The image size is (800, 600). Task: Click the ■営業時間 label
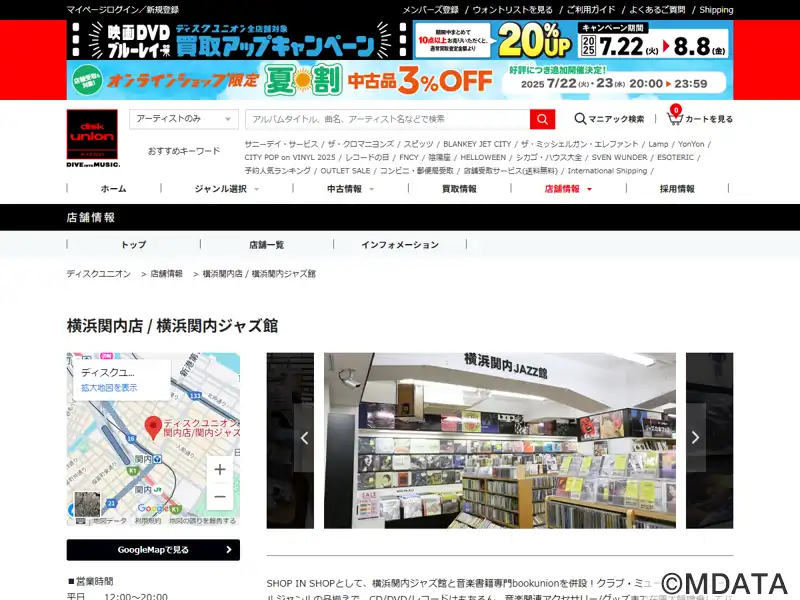point(90,581)
